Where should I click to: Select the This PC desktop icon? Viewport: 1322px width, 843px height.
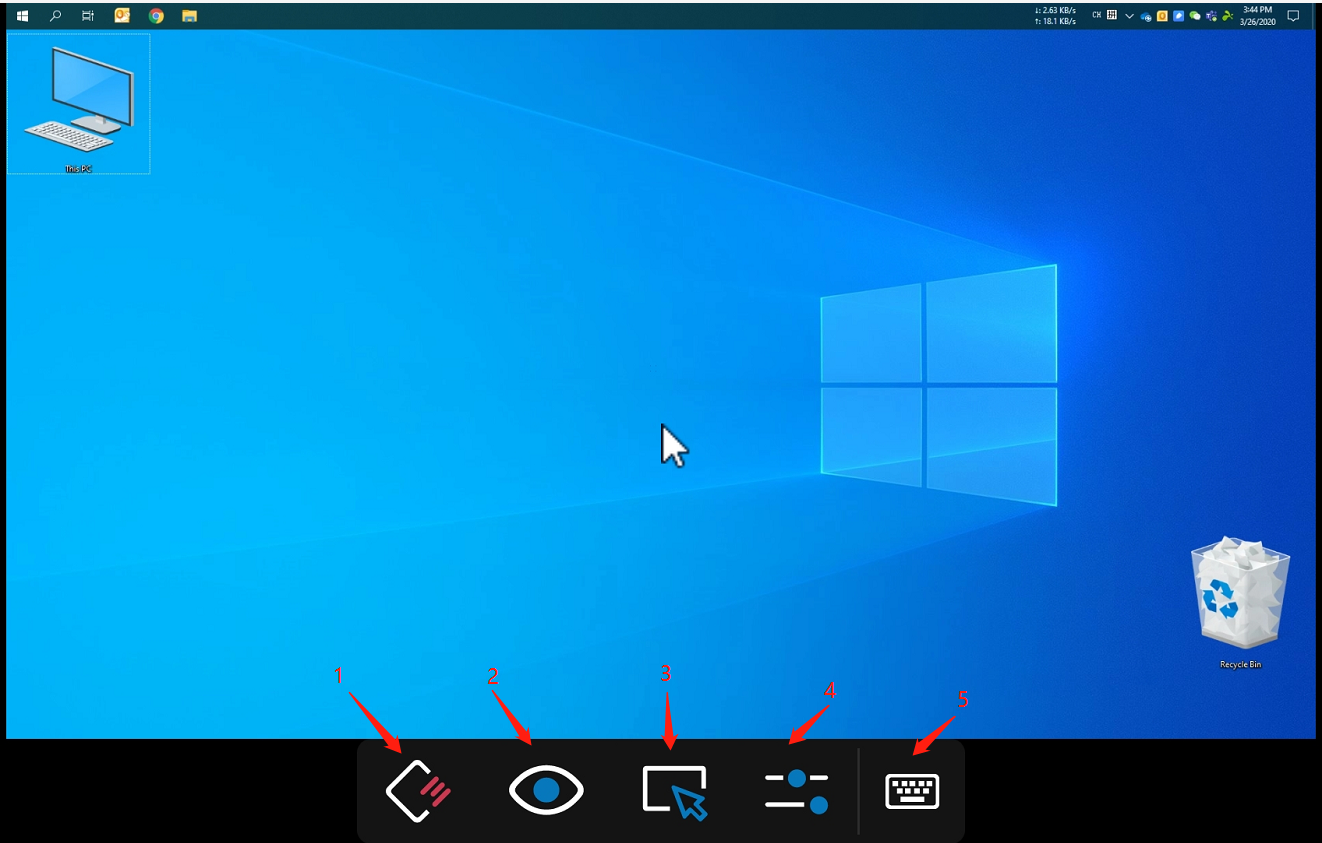78,104
